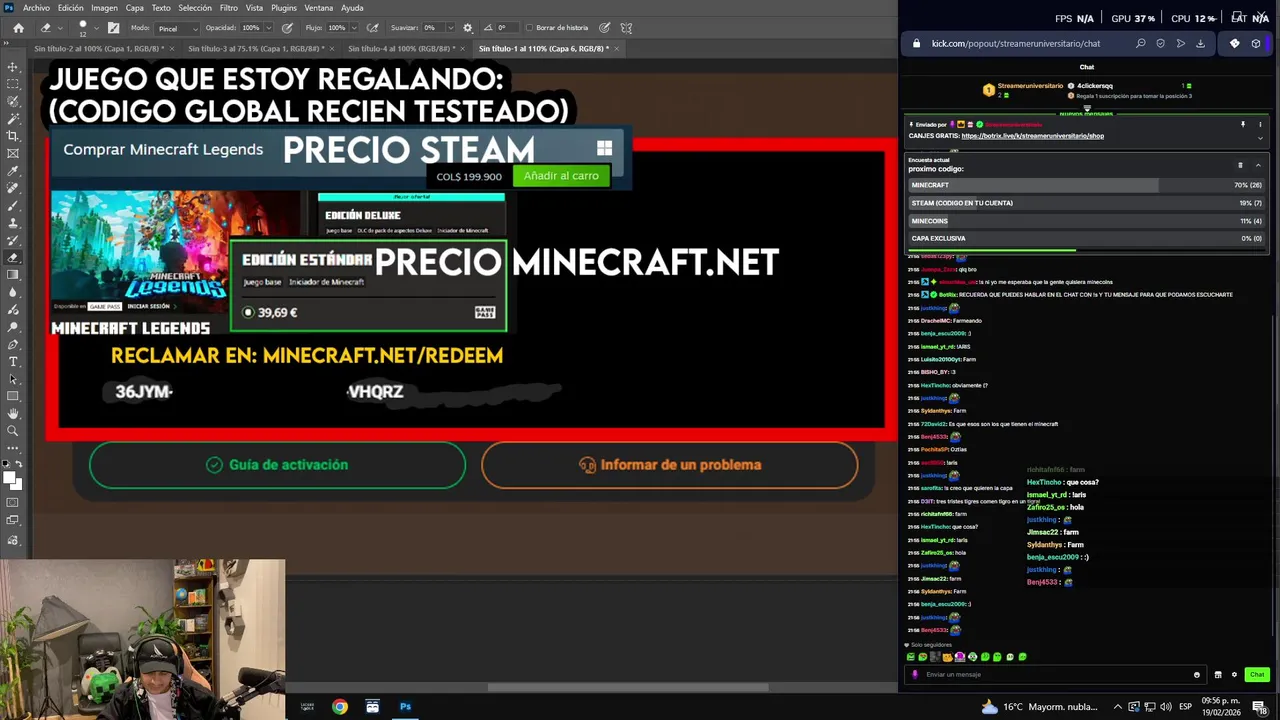The width and height of the screenshot is (1280, 720).
Task: Open the Filtro menu
Action: click(x=229, y=8)
